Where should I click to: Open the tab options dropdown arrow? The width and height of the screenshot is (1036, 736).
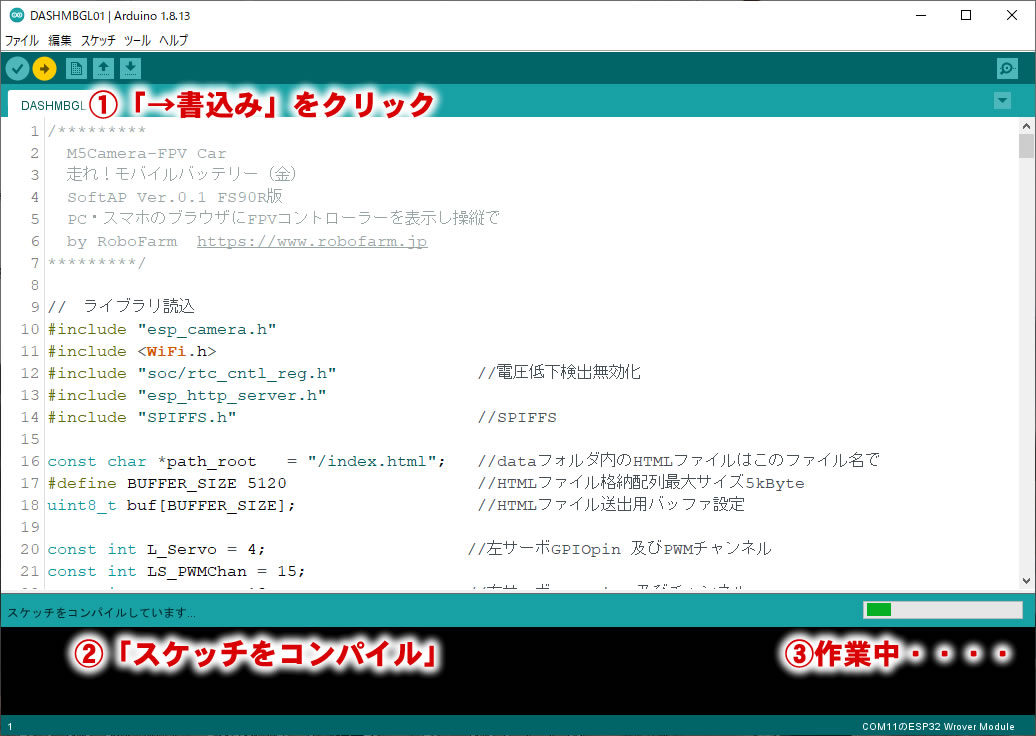click(x=1002, y=100)
